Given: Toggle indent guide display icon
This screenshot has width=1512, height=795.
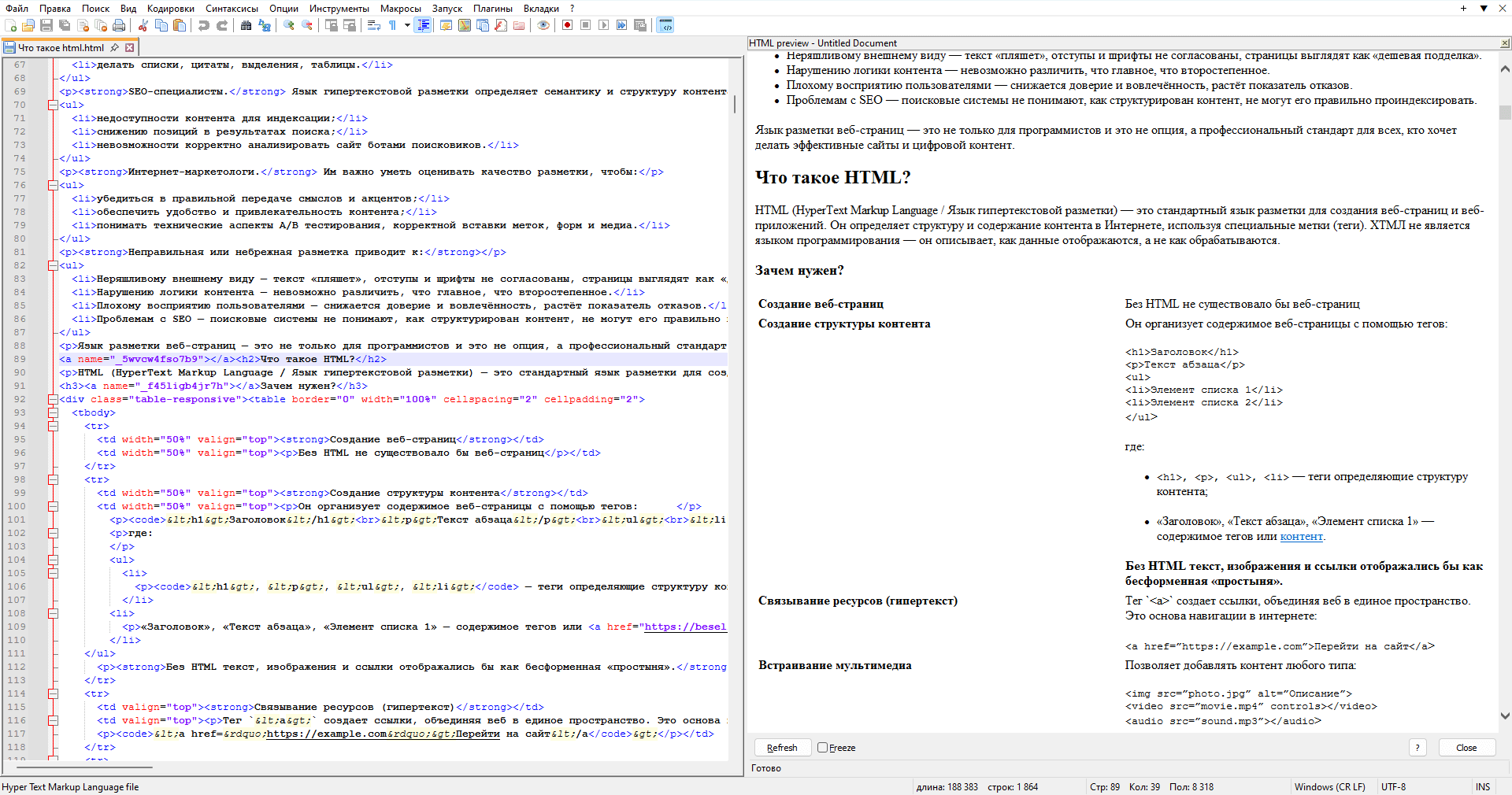Looking at the screenshot, I should click(423, 25).
